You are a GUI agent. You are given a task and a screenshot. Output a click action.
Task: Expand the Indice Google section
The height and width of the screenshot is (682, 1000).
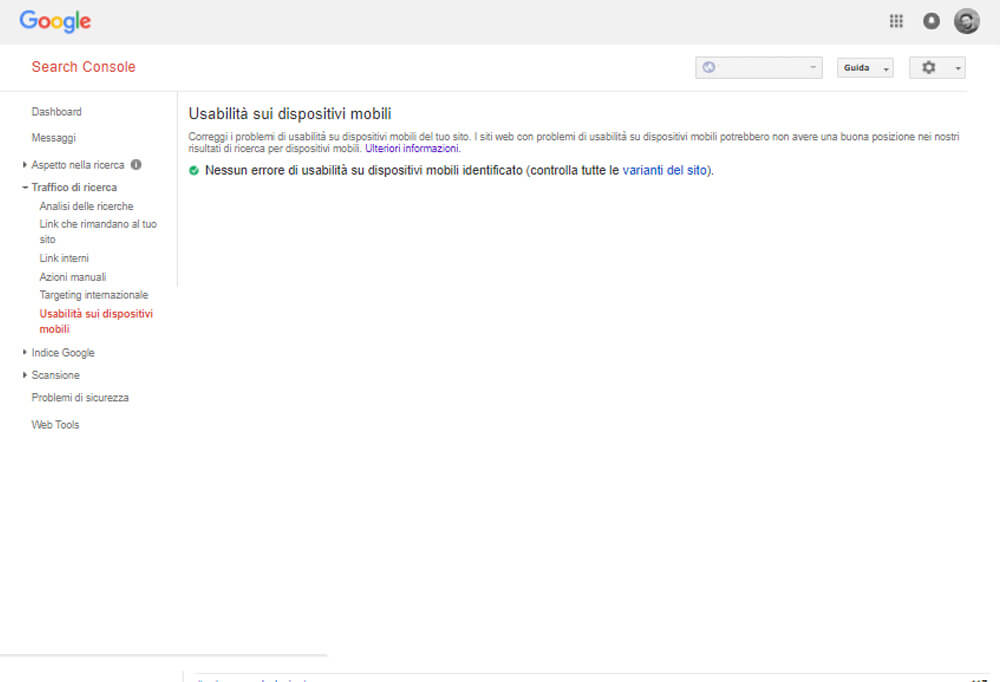point(24,352)
